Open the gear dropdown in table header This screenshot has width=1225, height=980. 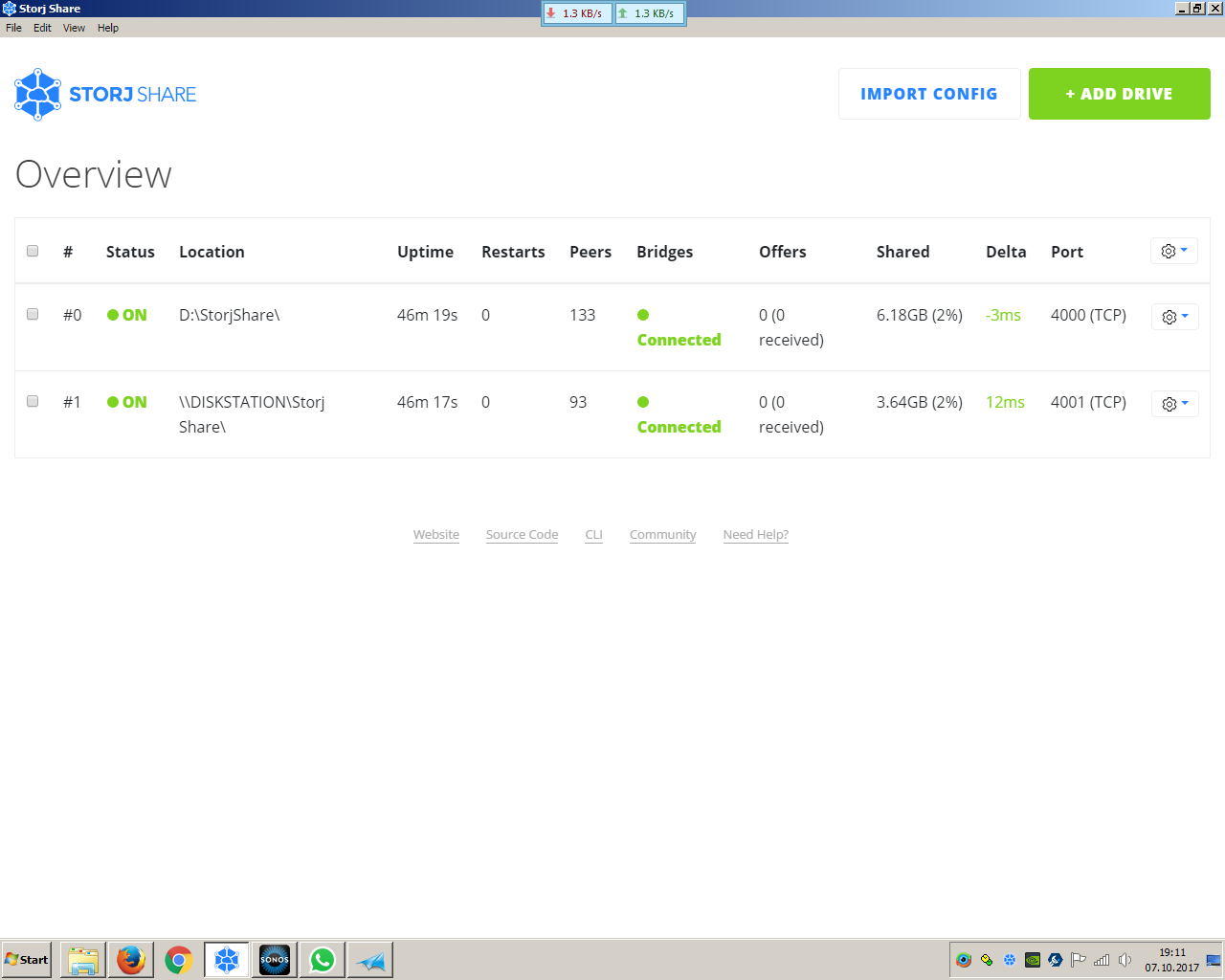1174,251
